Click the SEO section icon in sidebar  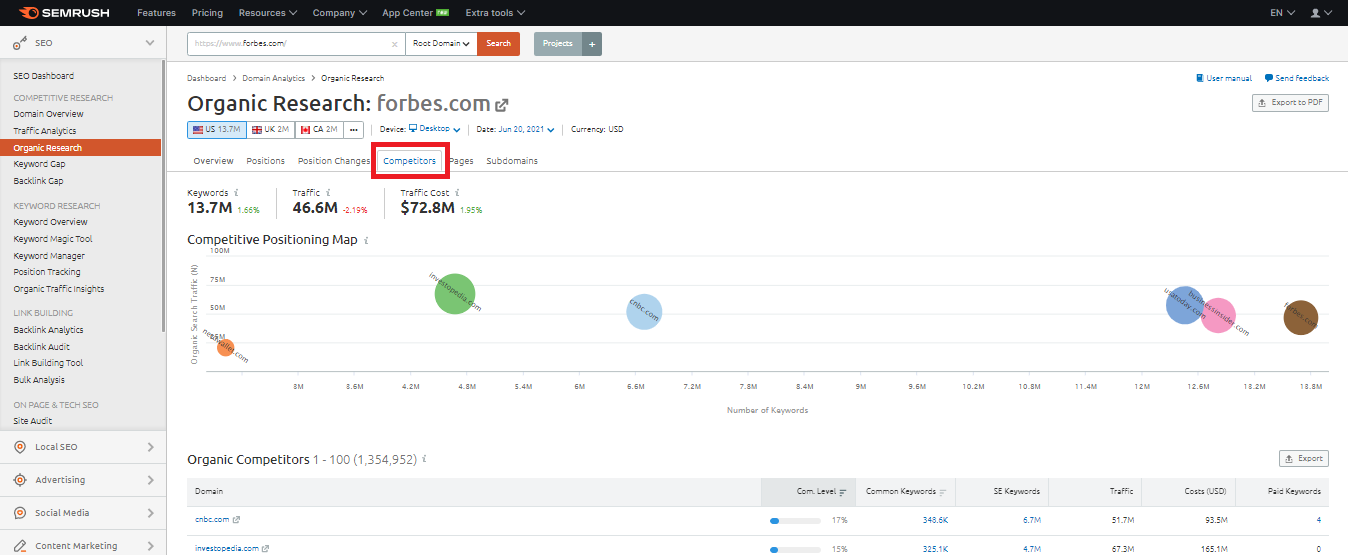click(x=21, y=43)
